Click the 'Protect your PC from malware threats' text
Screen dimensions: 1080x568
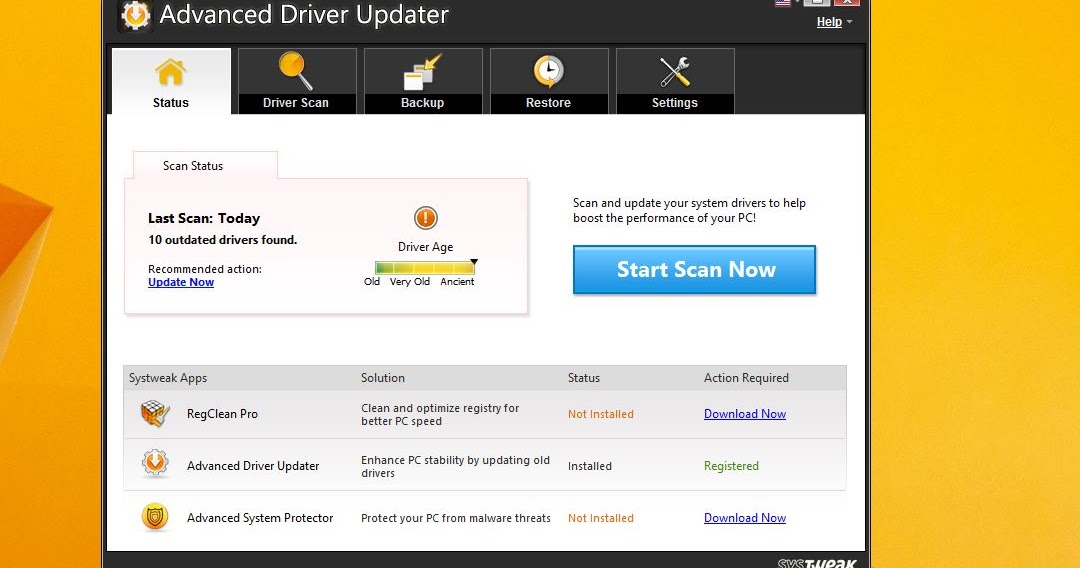(456, 518)
